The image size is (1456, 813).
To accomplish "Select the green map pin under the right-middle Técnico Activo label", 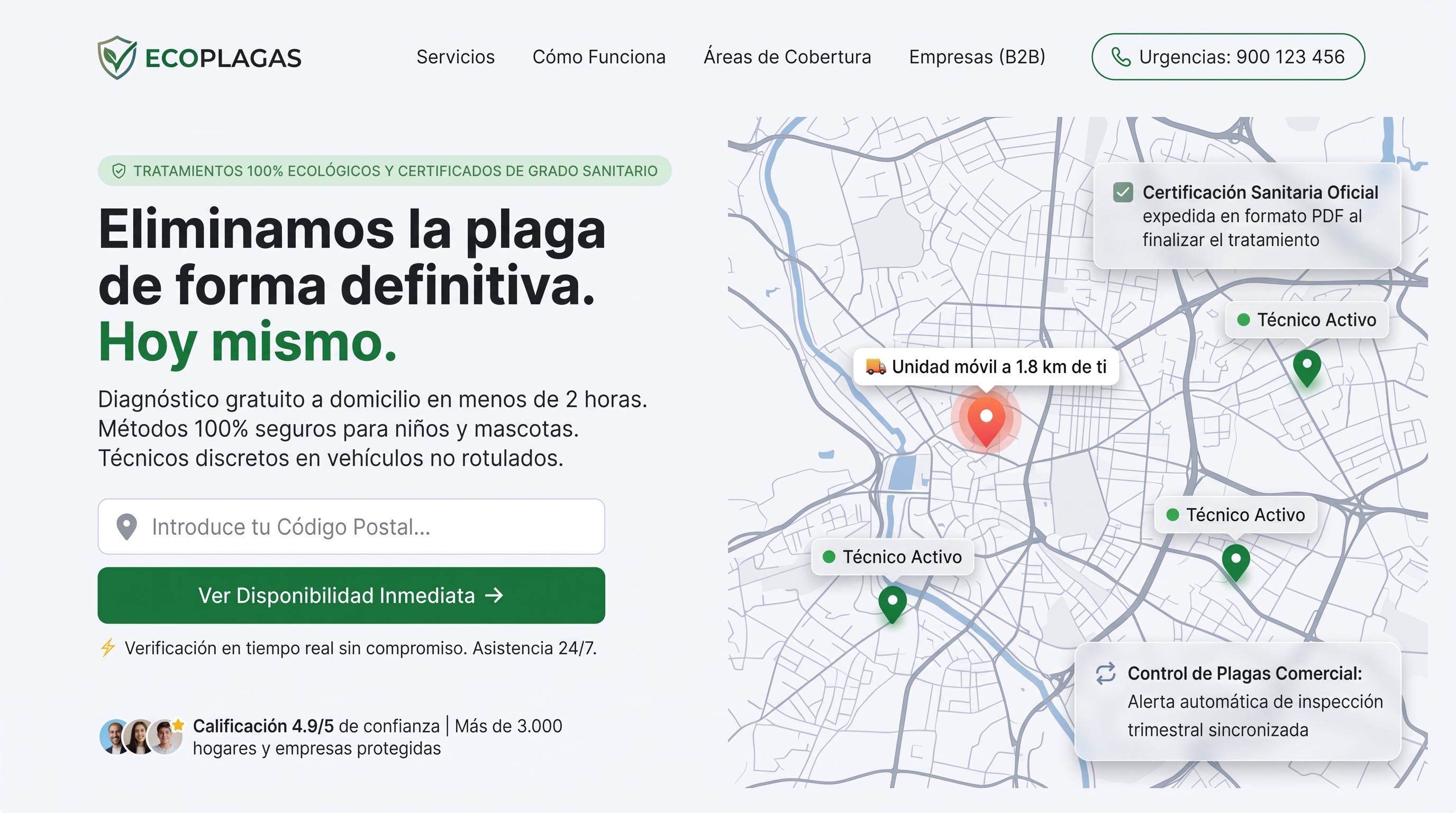I will coord(1235,563).
